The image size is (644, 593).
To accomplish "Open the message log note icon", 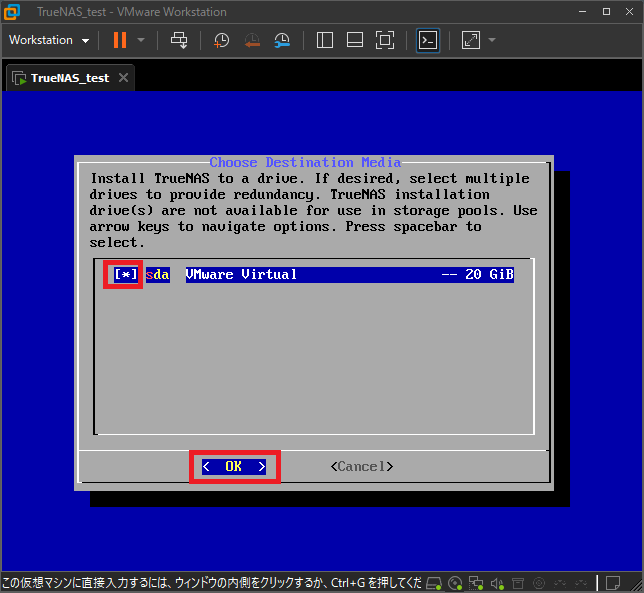I will click(613, 583).
